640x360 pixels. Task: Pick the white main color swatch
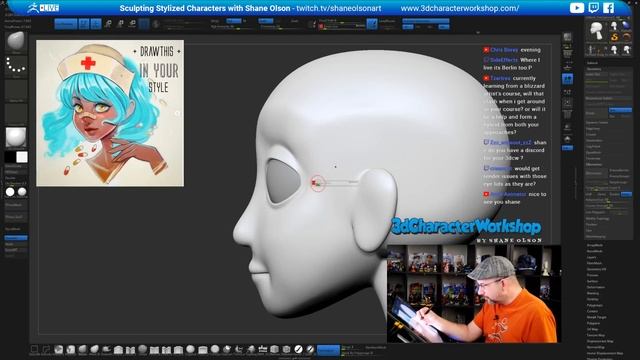click(22, 157)
